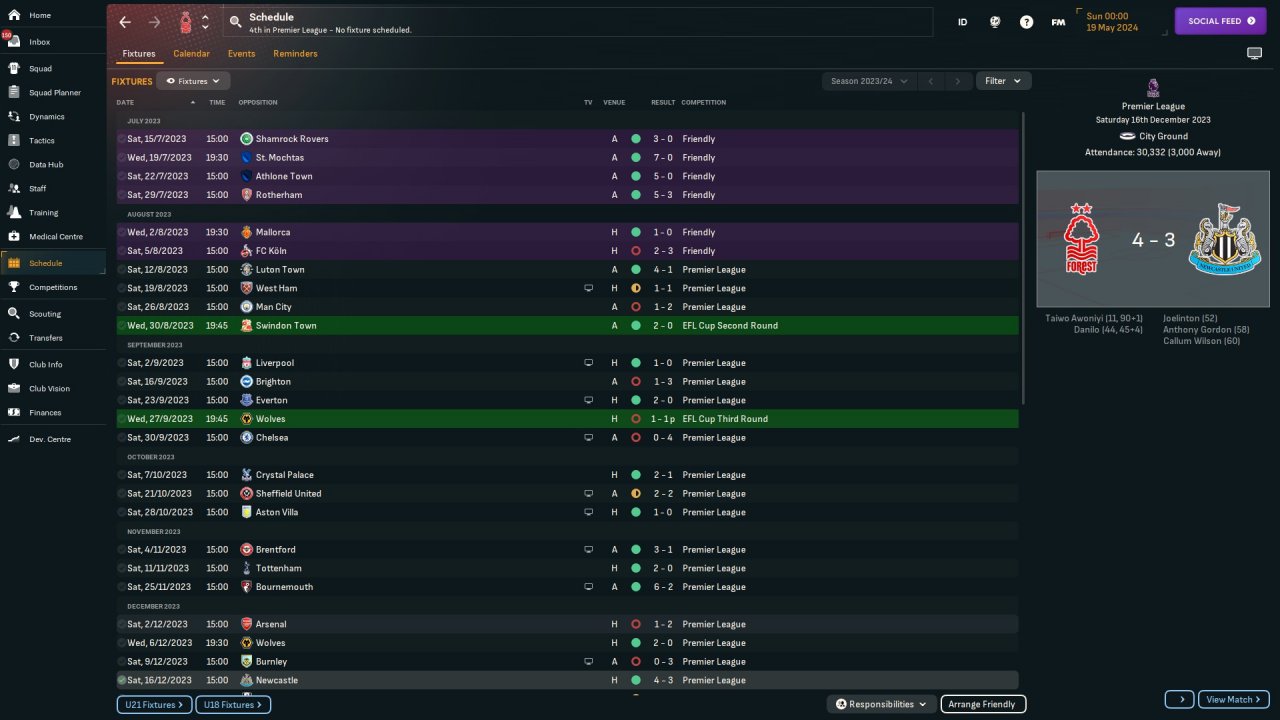Open the Season 2023/24 dropdown
The width and height of the screenshot is (1280, 720).
pos(868,81)
